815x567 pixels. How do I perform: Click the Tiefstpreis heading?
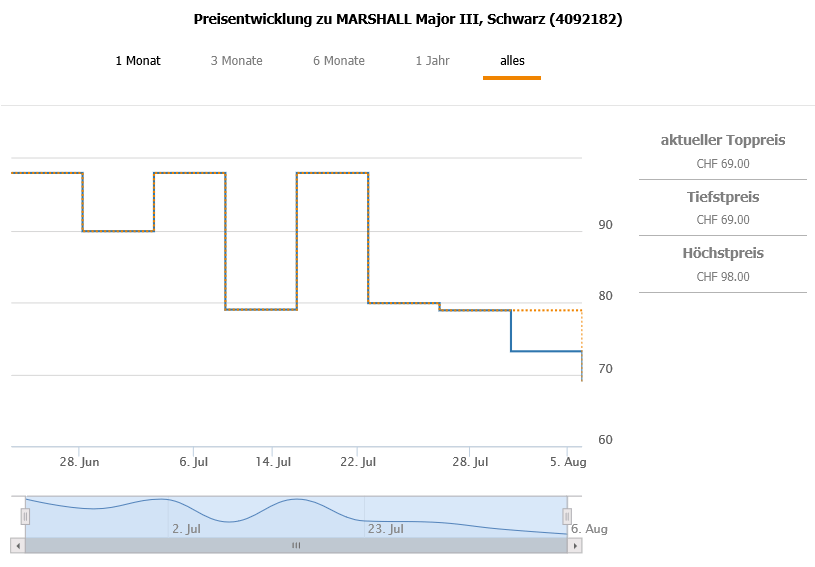[723, 197]
